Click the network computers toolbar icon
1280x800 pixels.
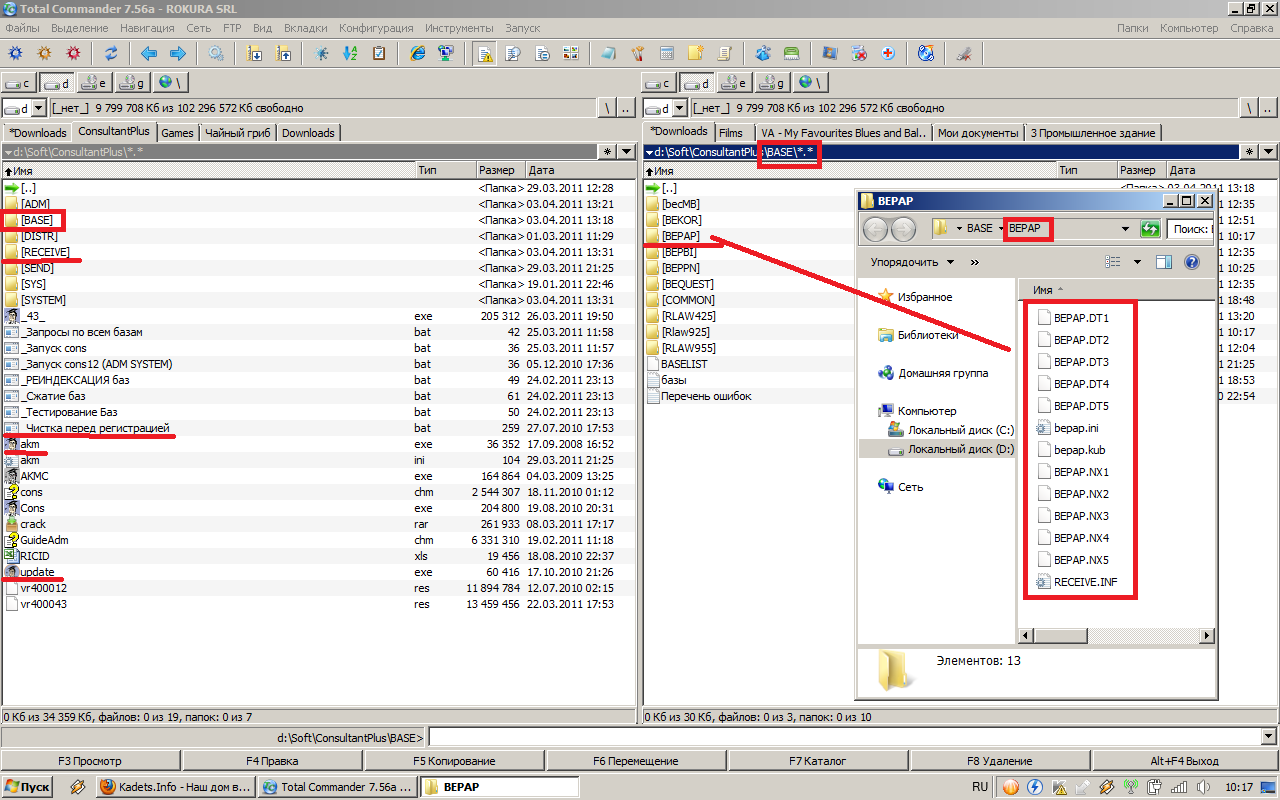pyautogui.click(x=446, y=53)
